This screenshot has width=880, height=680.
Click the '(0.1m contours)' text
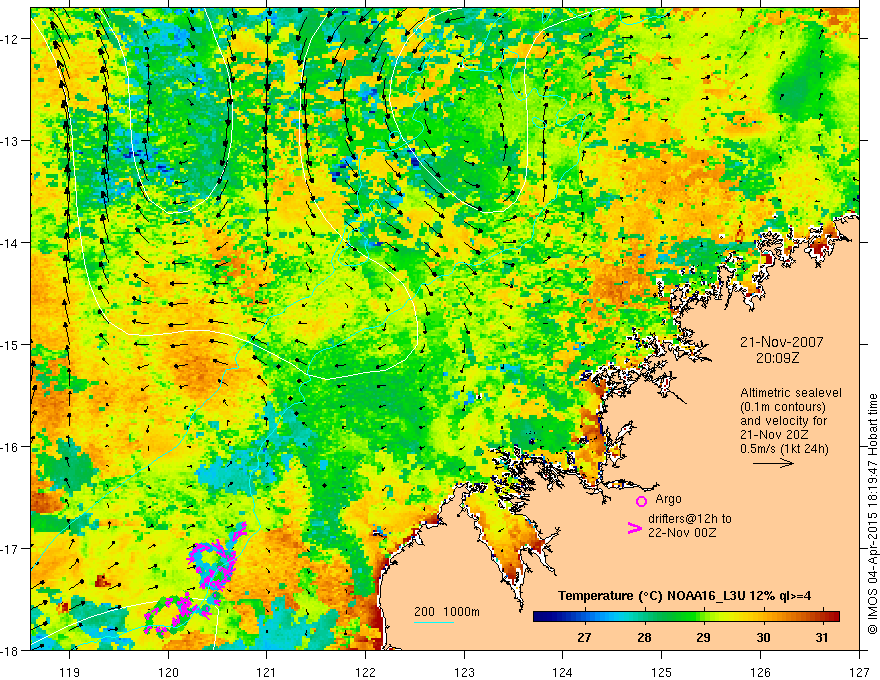coord(783,407)
